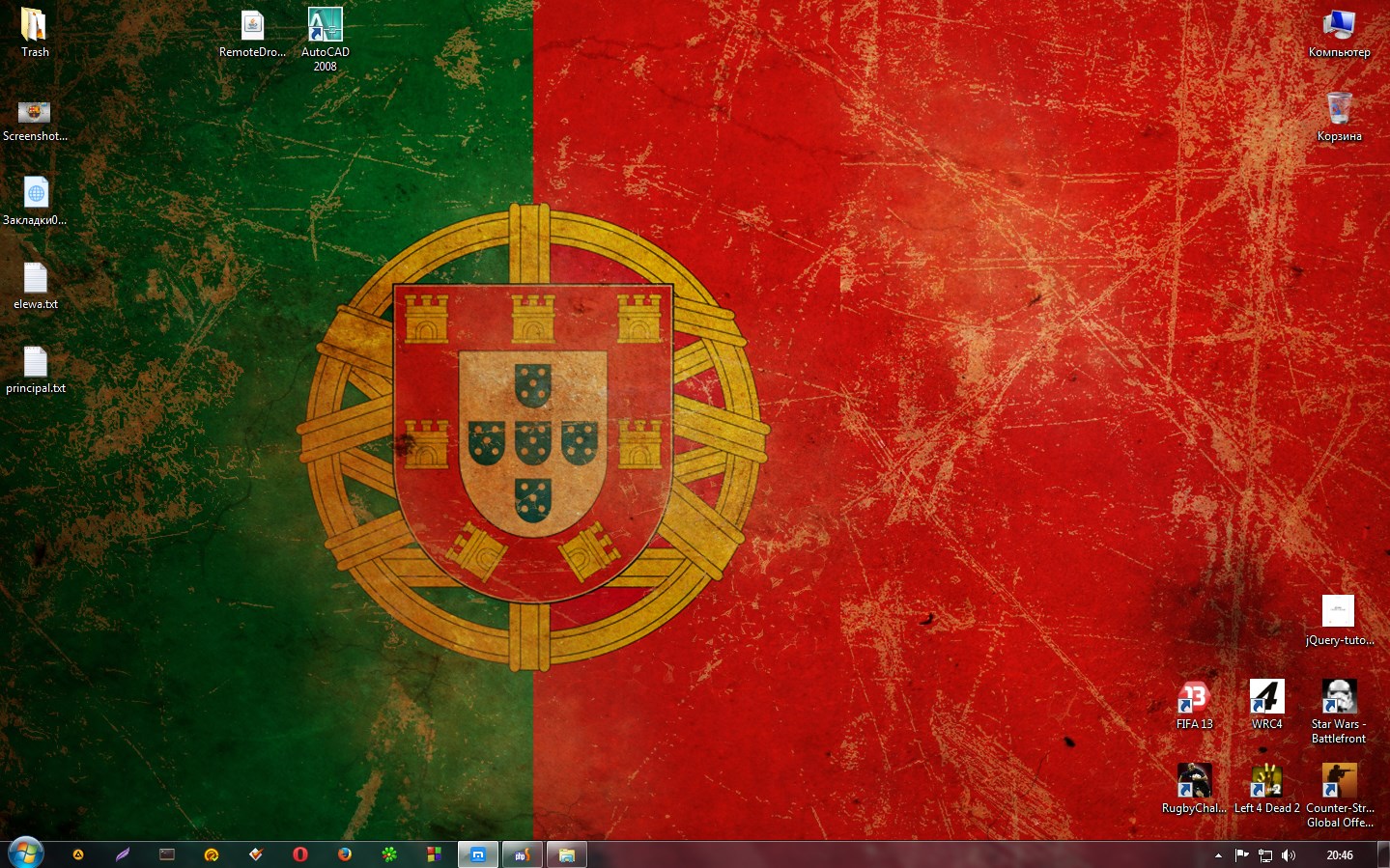Open the command prompt taskbar icon
The image size is (1390, 868).
[167, 854]
